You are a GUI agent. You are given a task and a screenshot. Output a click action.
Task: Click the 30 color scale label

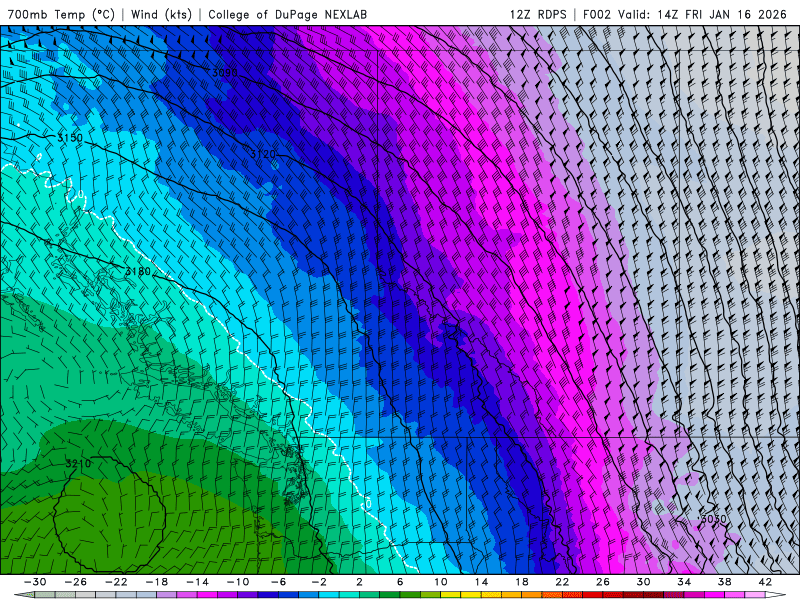[x=643, y=582]
